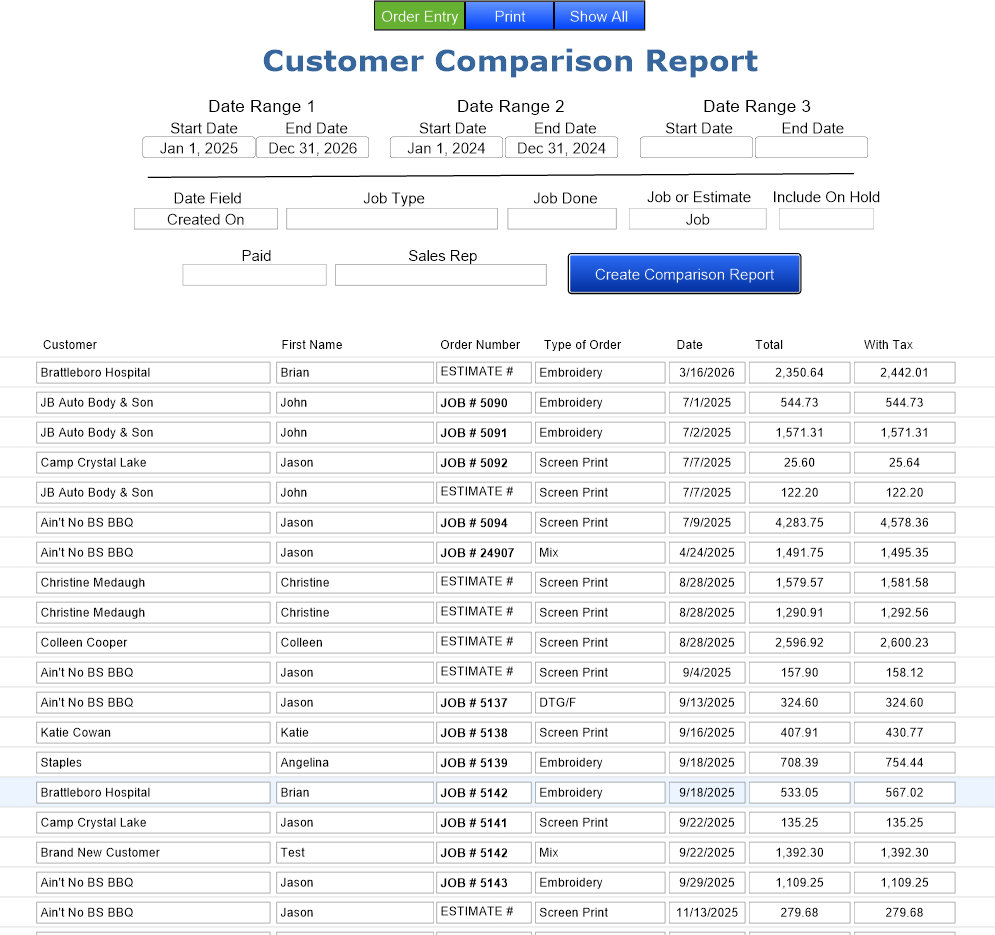Switch to the Order Entry tab
This screenshot has height=935, width=995.
coord(419,16)
